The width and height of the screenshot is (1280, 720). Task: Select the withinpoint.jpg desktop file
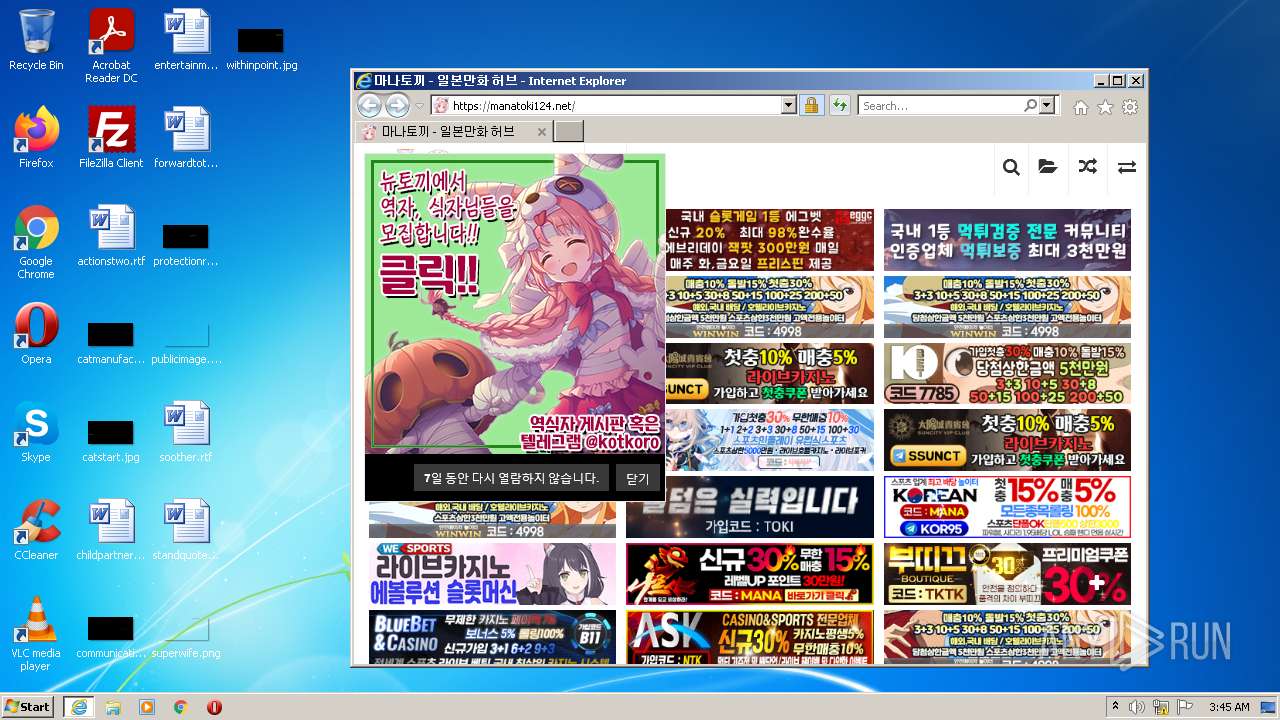coord(261,47)
